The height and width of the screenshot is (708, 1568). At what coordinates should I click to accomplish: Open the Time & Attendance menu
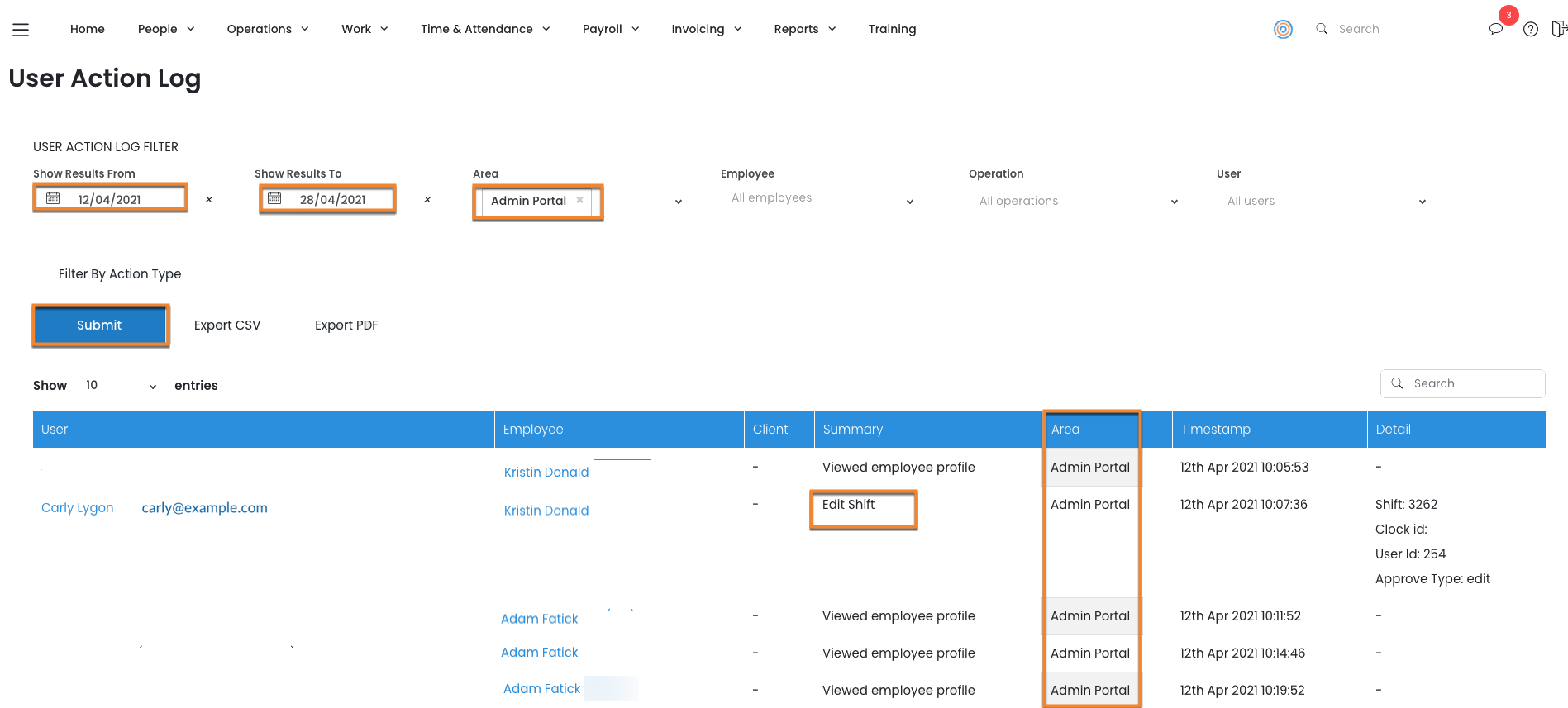(484, 29)
